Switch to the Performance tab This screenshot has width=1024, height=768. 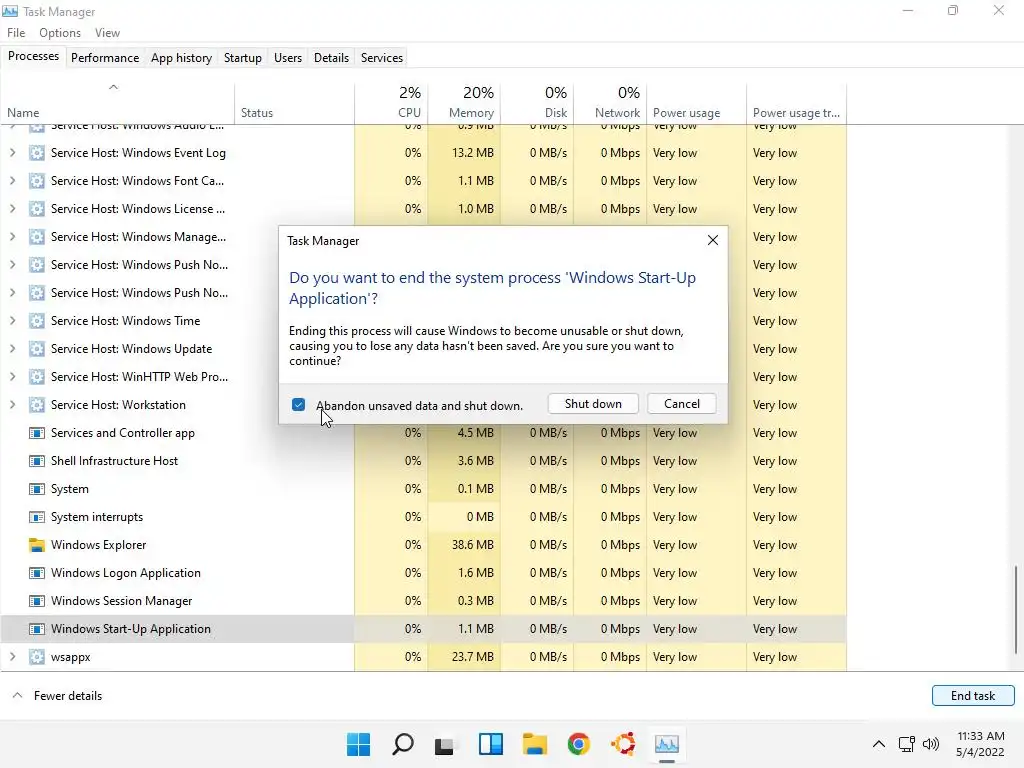pos(105,57)
